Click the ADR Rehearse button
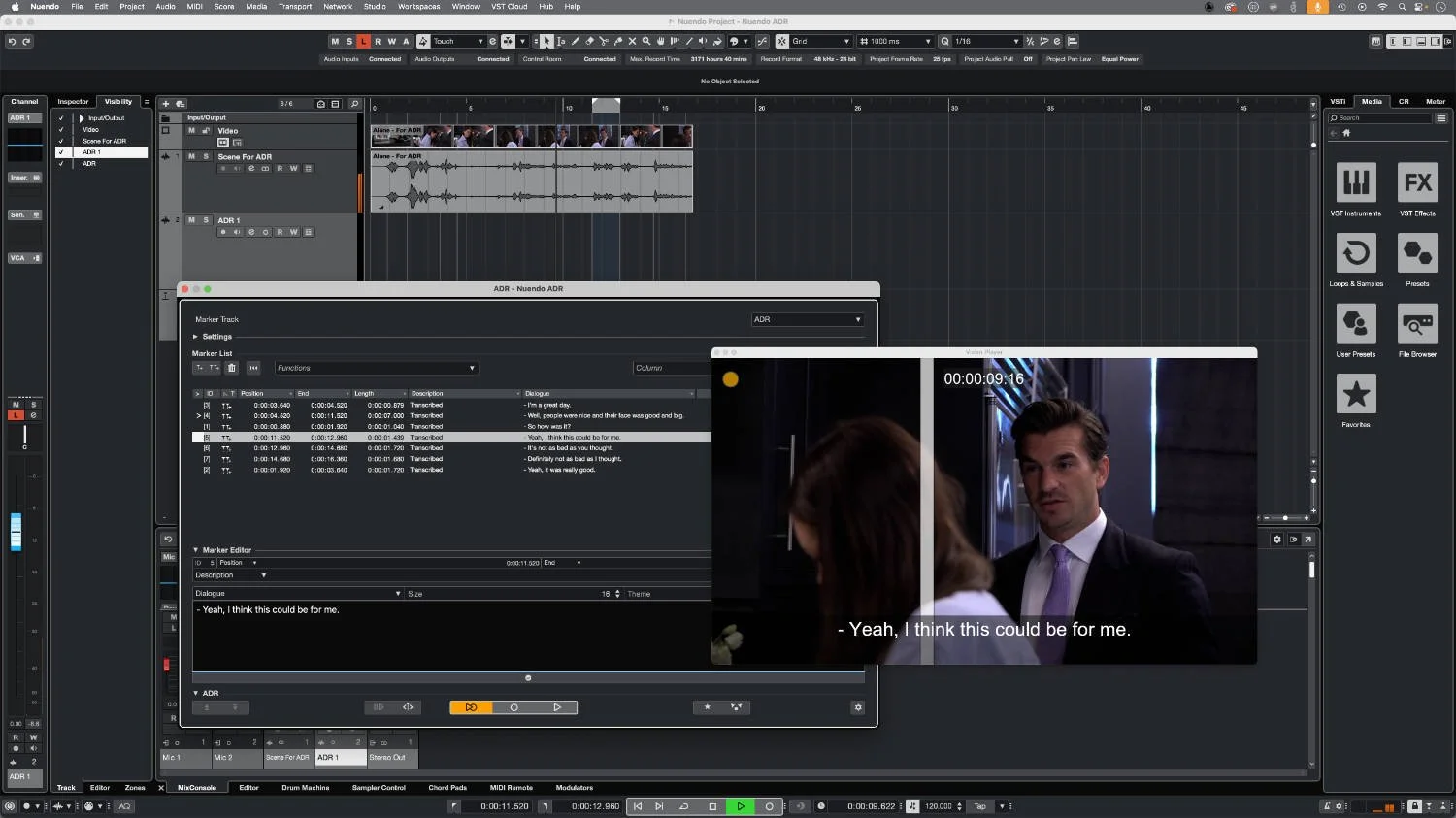Image resolution: width=1456 pixels, height=818 pixels. tap(471, 707)
